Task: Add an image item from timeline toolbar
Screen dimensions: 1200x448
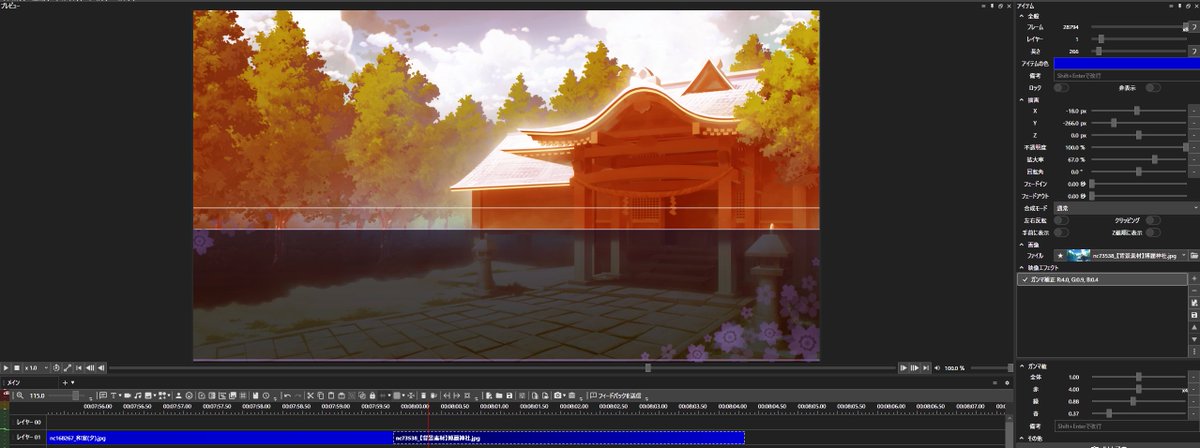Action: pos(148,395)
